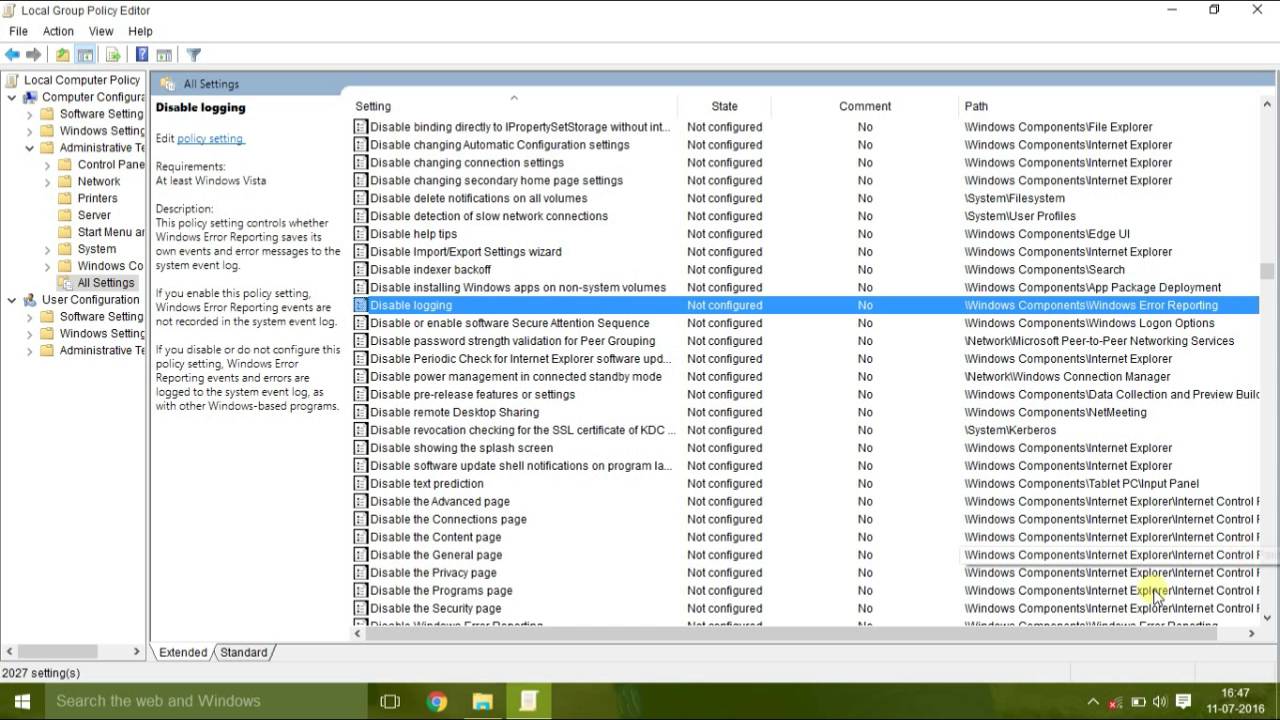Open the volume icon in system tray
The height and width of the screenshot is (720, 1280).
(x=1160, y=702)
